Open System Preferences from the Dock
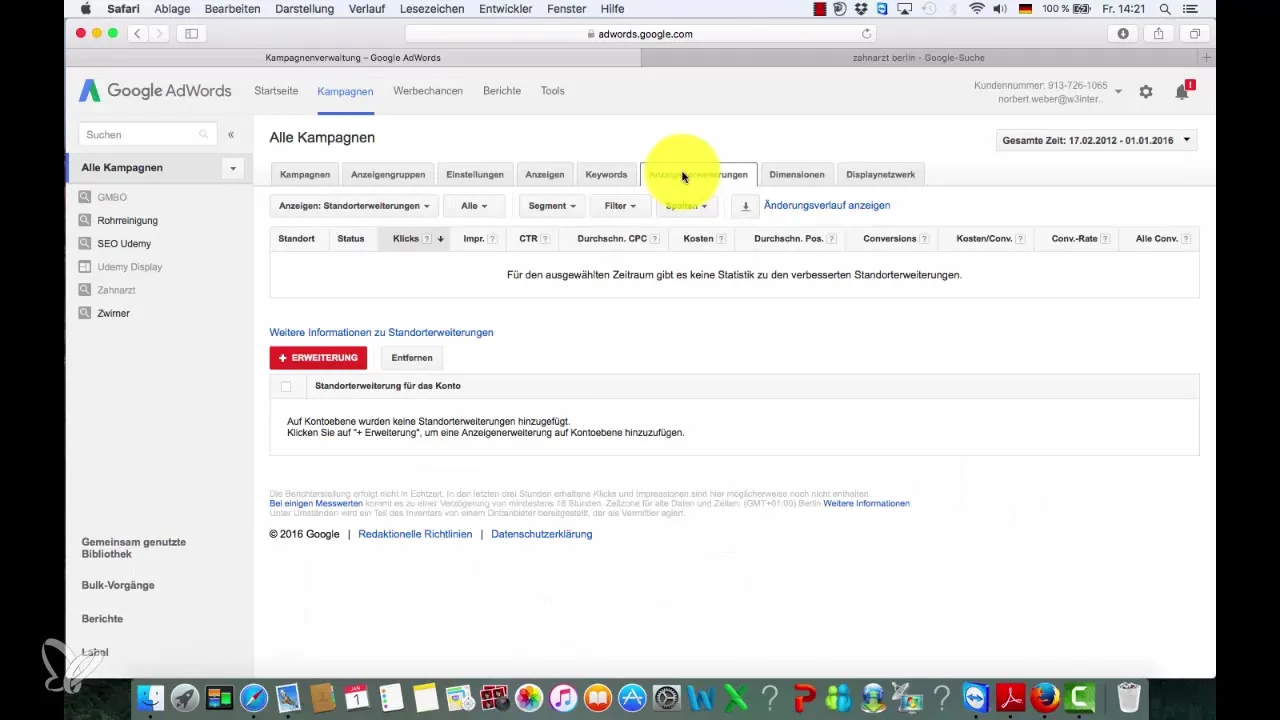This screenshot has height=720, width=1280. 666,697
